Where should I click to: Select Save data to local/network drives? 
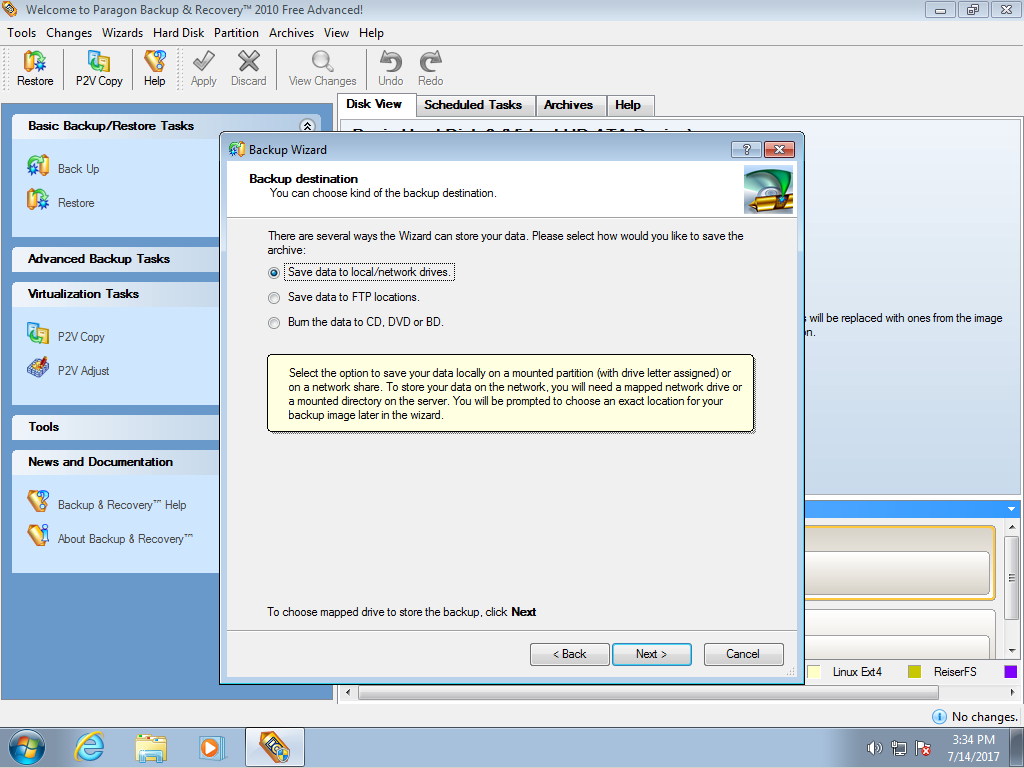coord(274,272)
